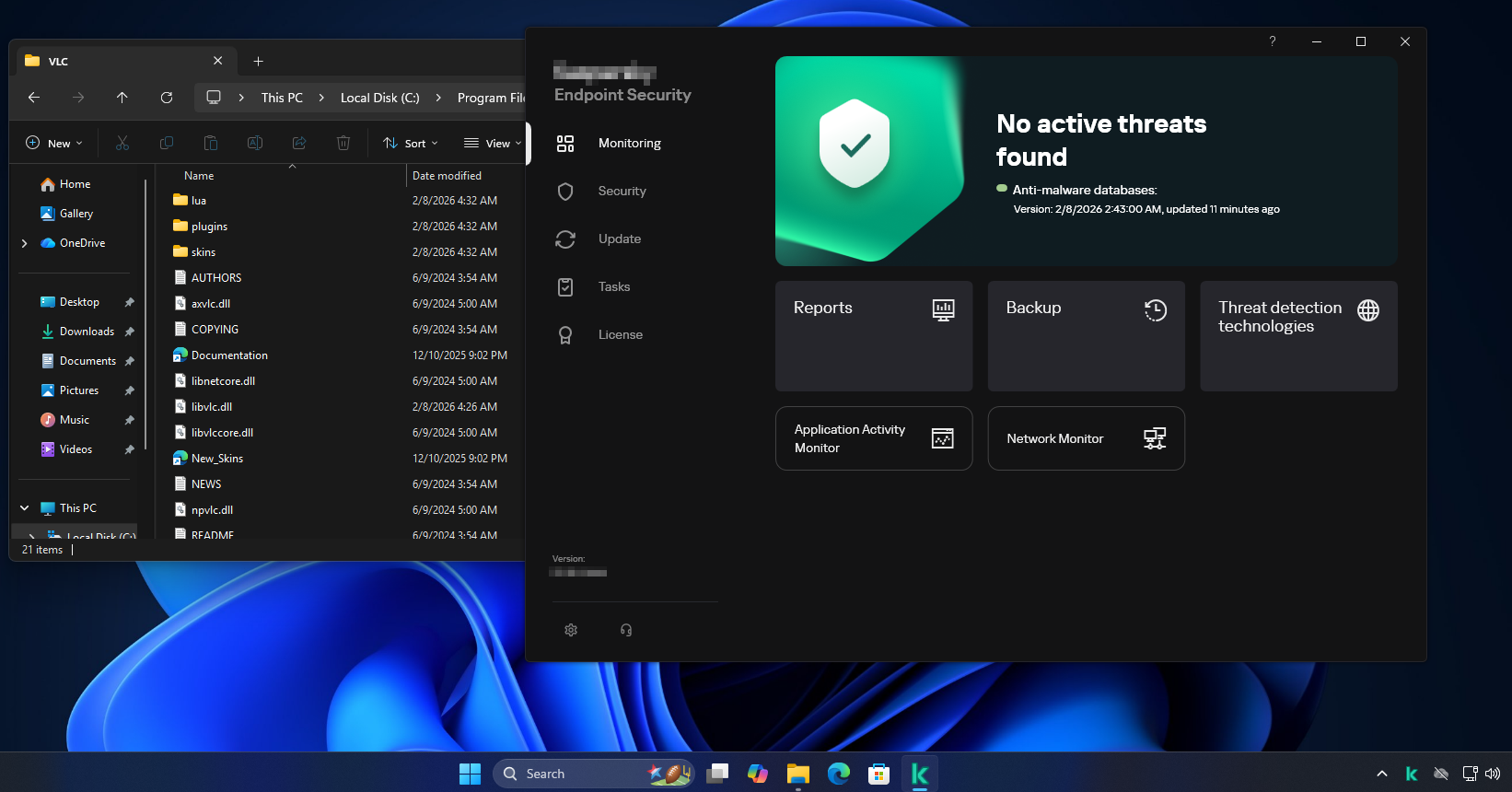The width and height of the screenshot is (1512, 792).
Task: Show hidden system tray icons
Action: pyautogui.click(x=1382, y=774)
